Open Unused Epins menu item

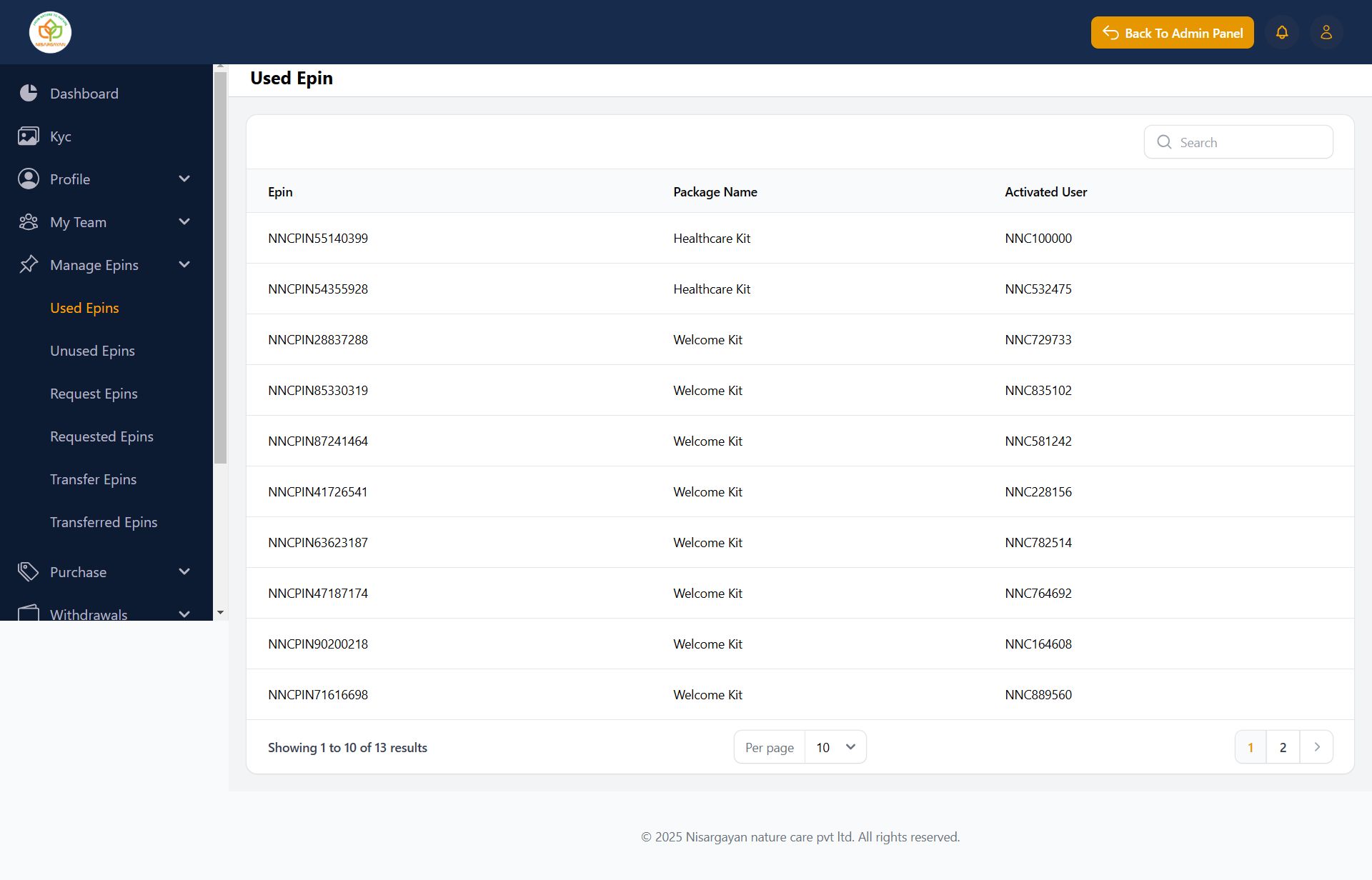pyautogui.click(x=92, y=351)
